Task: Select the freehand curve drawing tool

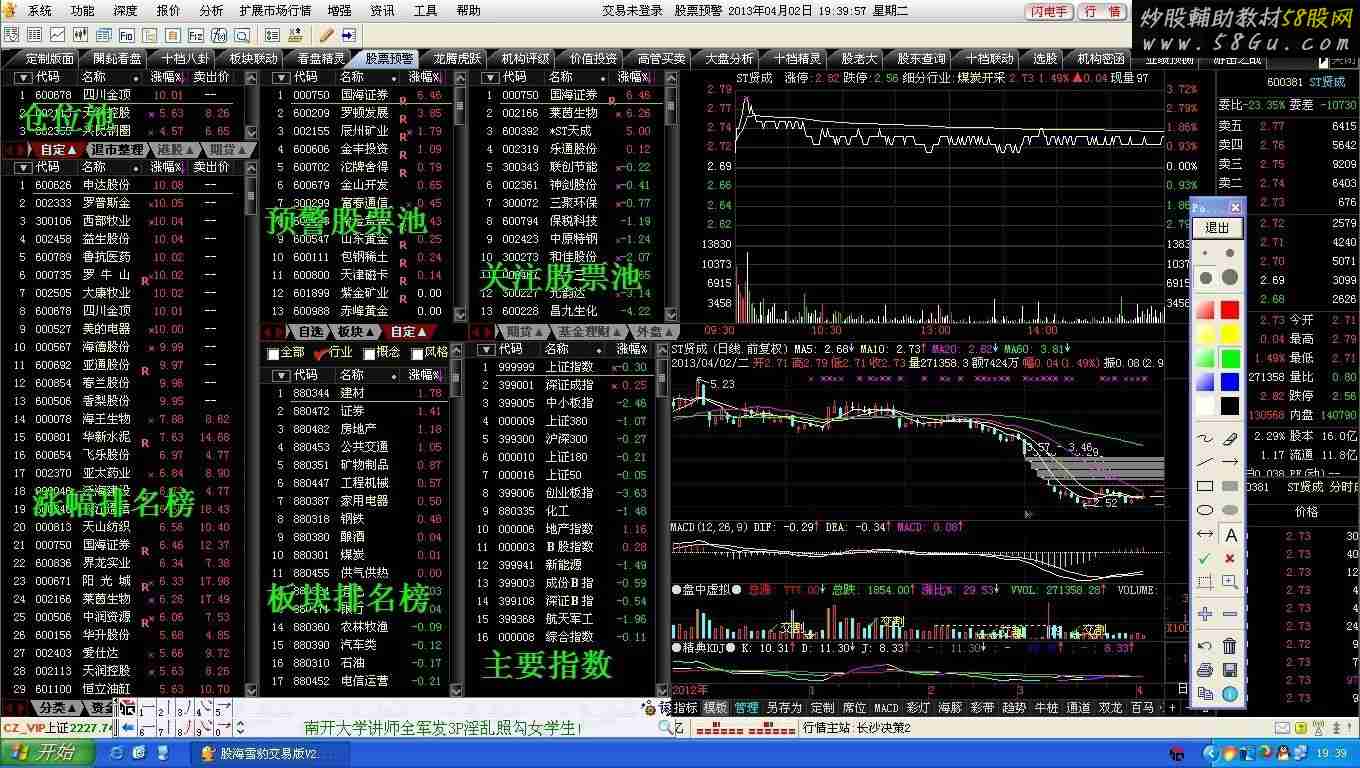Action: [1205, 438]
